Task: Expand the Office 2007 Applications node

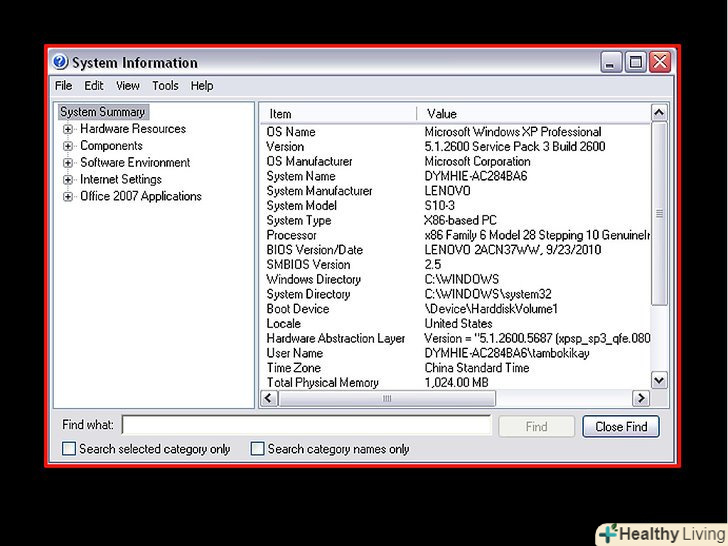Action: (68, 197)
